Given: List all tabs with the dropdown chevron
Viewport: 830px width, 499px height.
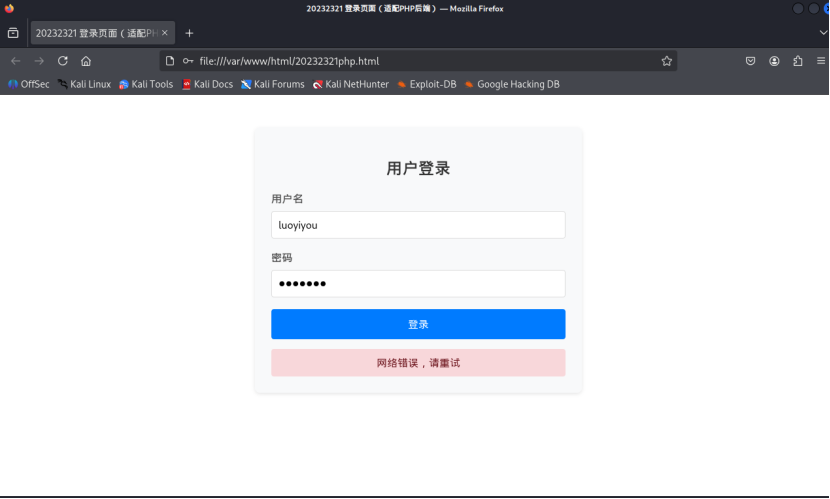Looking at the screenshot, I should (823, 33).
